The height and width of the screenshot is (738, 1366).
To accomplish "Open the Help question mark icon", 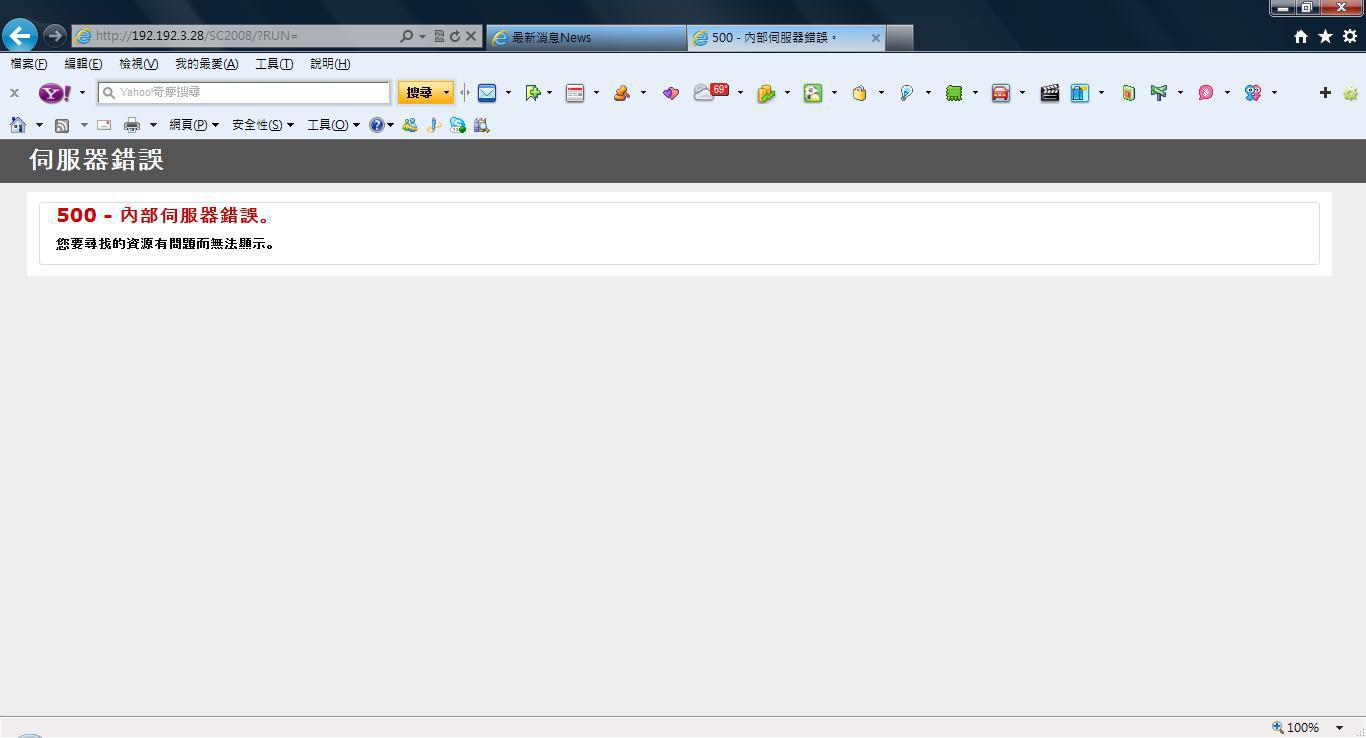I will point(377,125).
